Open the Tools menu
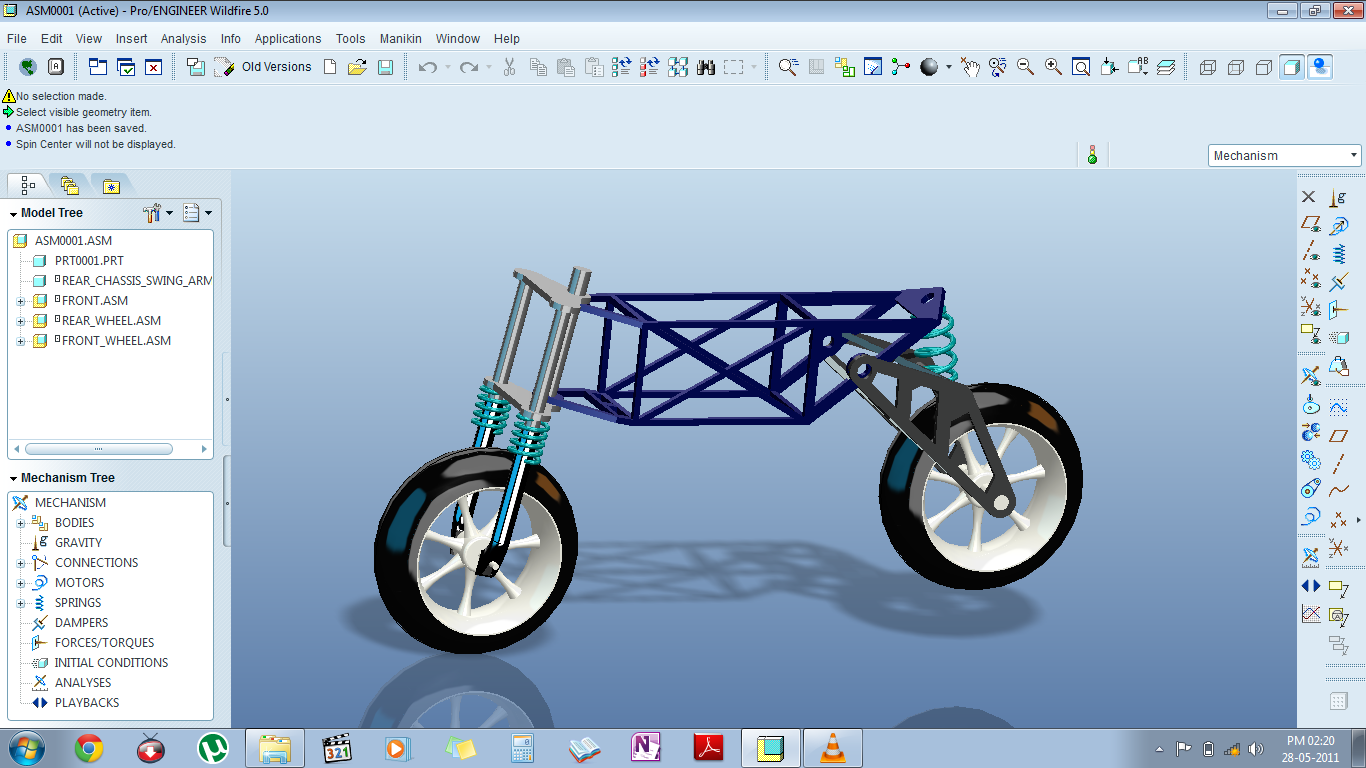 (x=350, y=39)
